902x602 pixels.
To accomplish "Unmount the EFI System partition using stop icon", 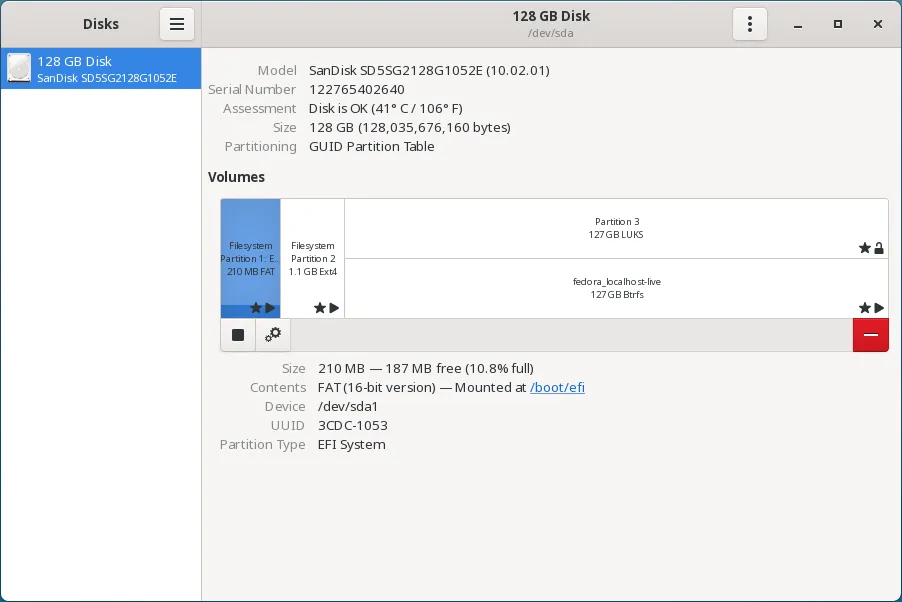I will 237,334.
